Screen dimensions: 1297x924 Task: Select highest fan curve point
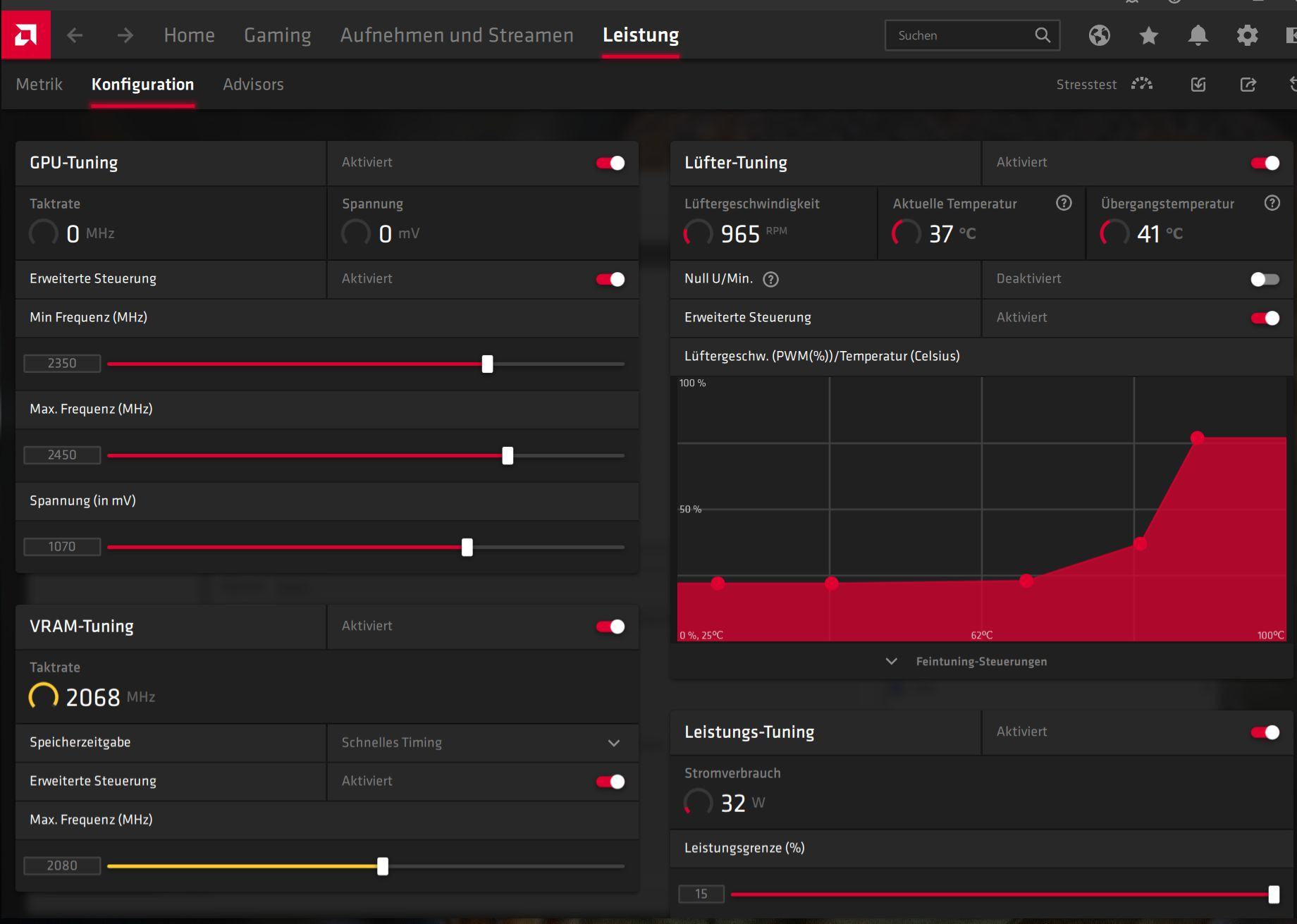pos(1197,438)
